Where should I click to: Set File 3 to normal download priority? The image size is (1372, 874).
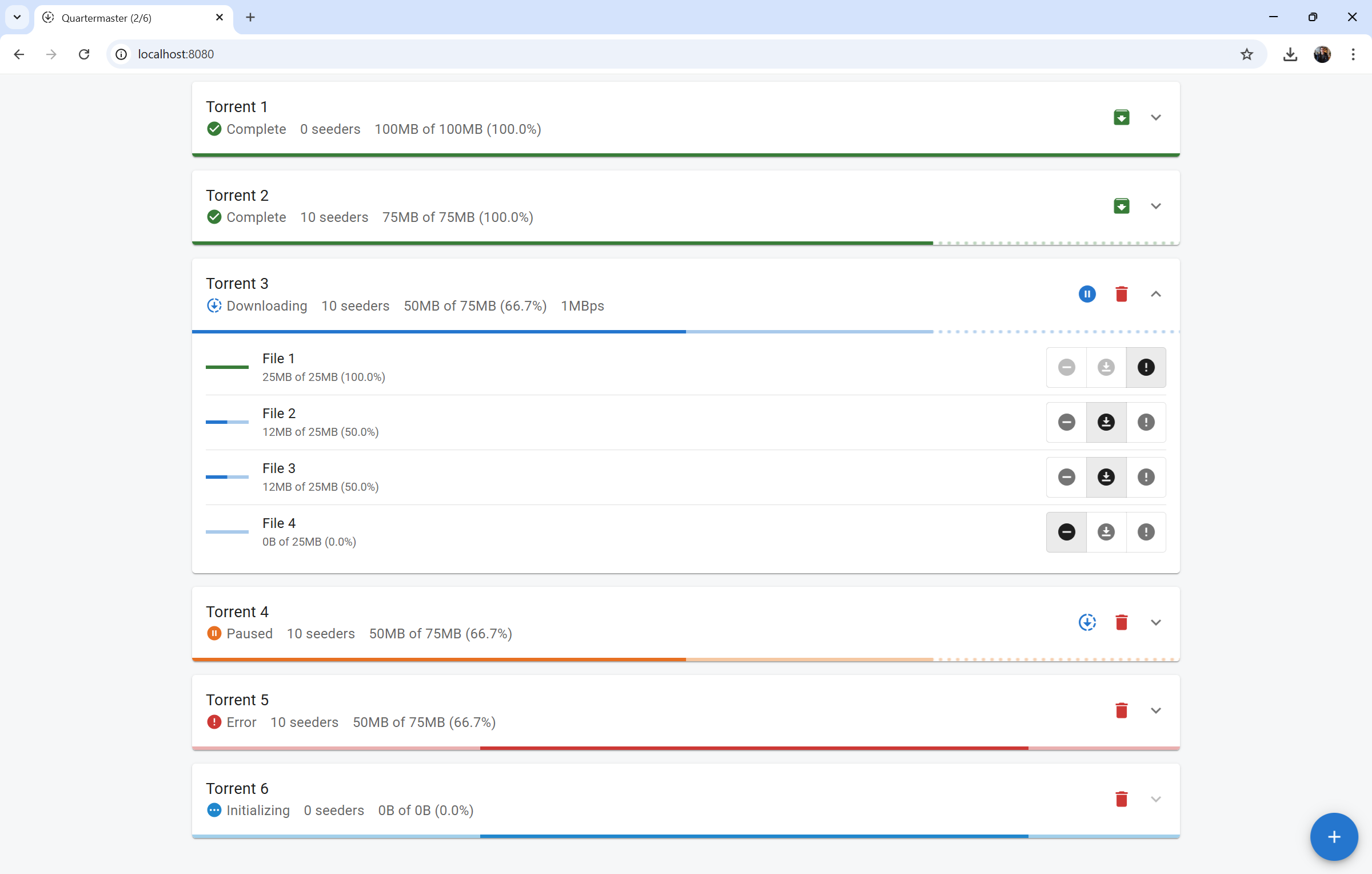click(1106, 477)
